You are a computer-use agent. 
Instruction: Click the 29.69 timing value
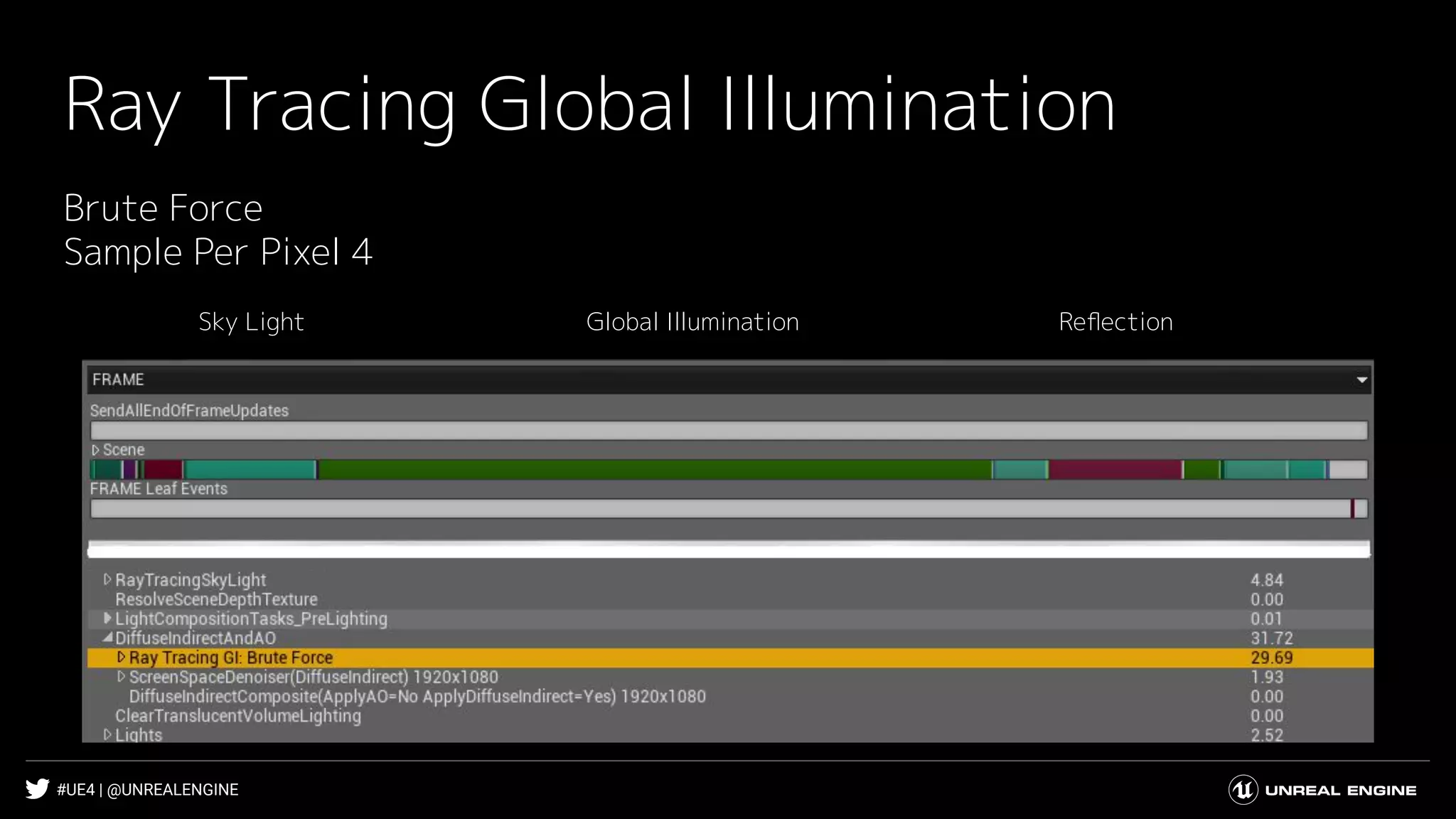point(1272,658)
